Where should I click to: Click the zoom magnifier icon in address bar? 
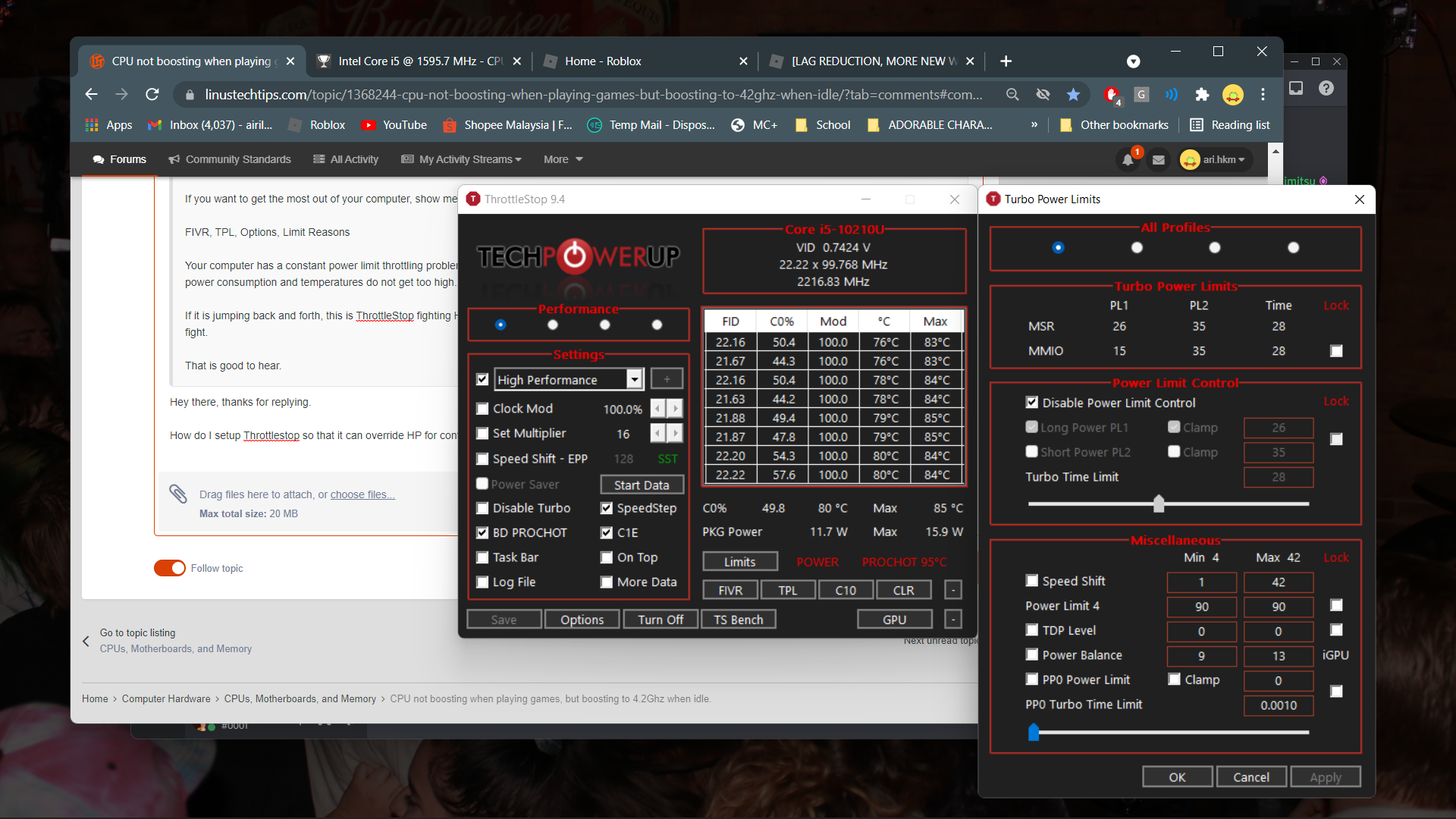[1012, 95]
